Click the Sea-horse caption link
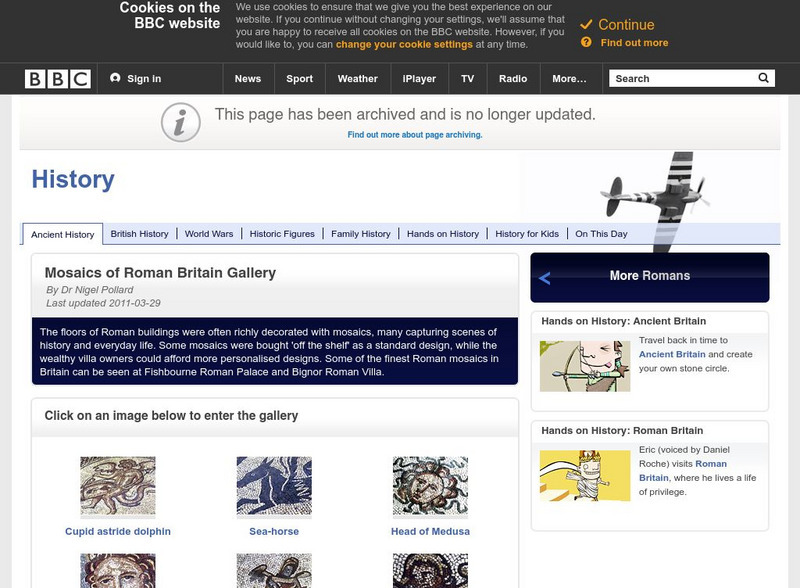This screenshot has height=588, width=800. 274,531
